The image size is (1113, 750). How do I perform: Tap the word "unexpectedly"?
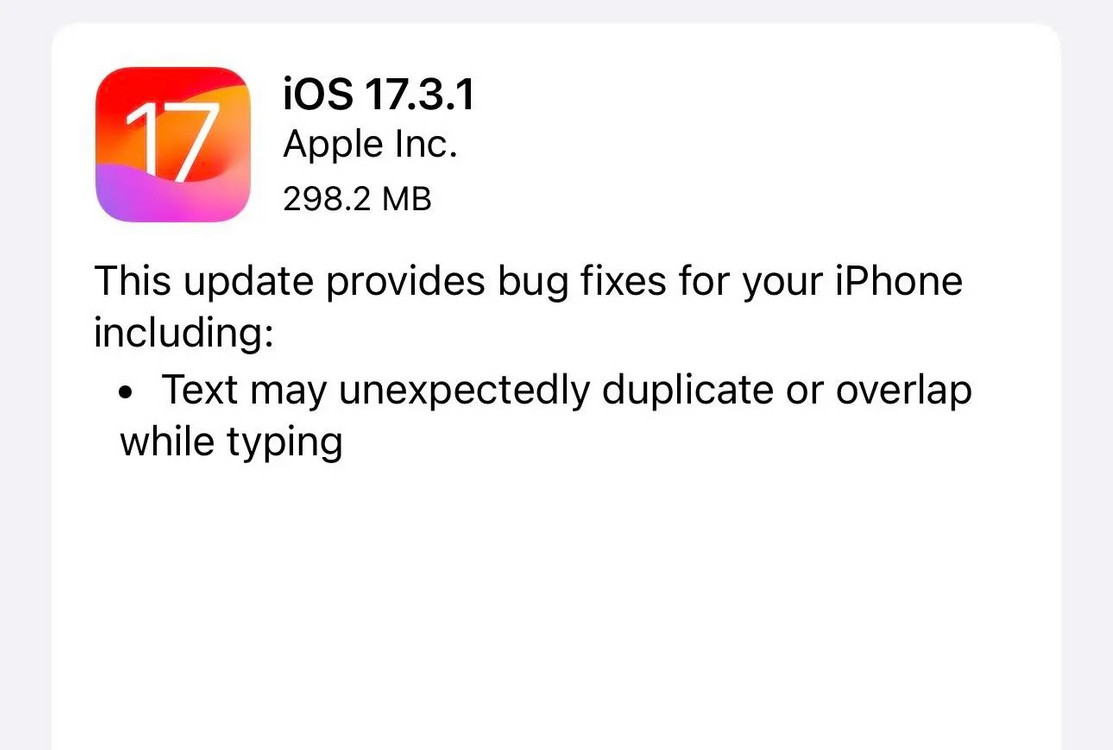point(464,391)
